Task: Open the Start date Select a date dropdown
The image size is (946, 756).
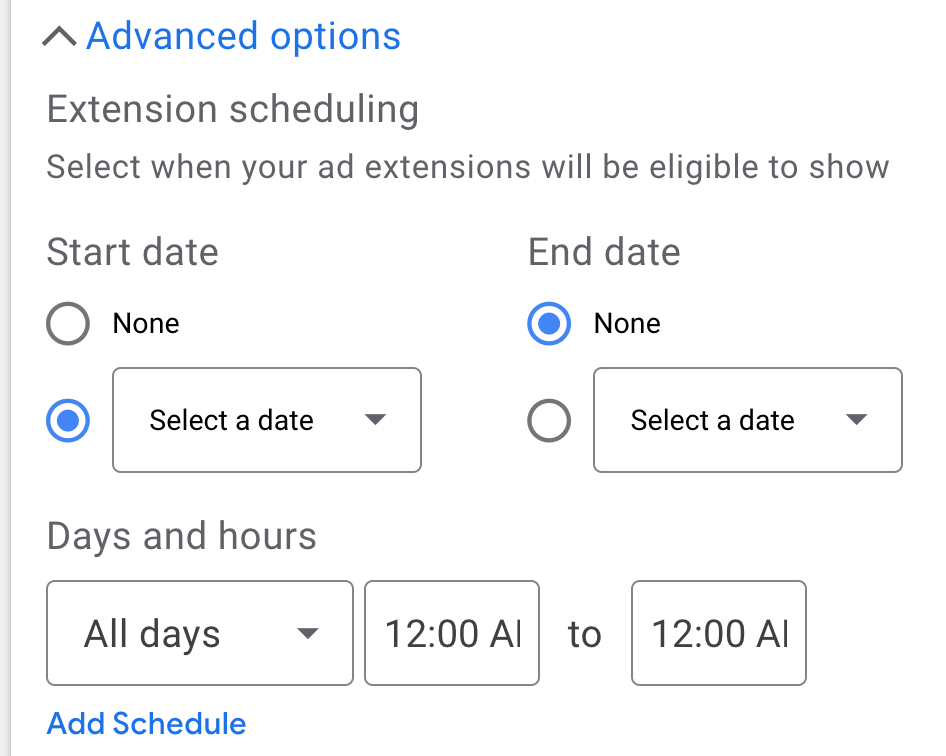Action: click(267, 421)
